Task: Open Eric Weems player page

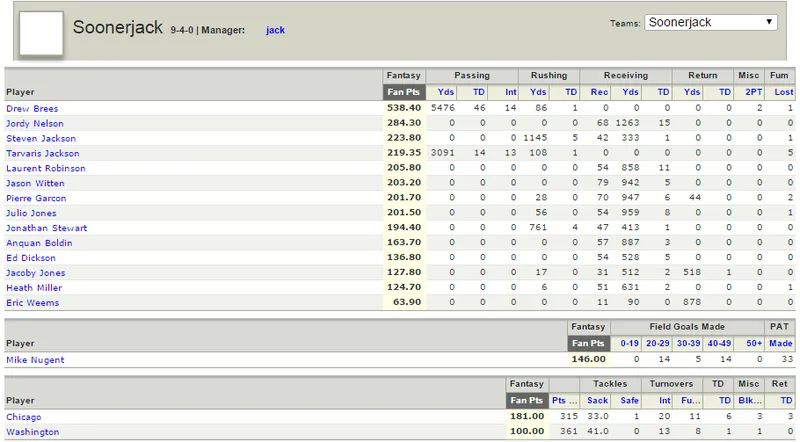Action: pos(33,303)
